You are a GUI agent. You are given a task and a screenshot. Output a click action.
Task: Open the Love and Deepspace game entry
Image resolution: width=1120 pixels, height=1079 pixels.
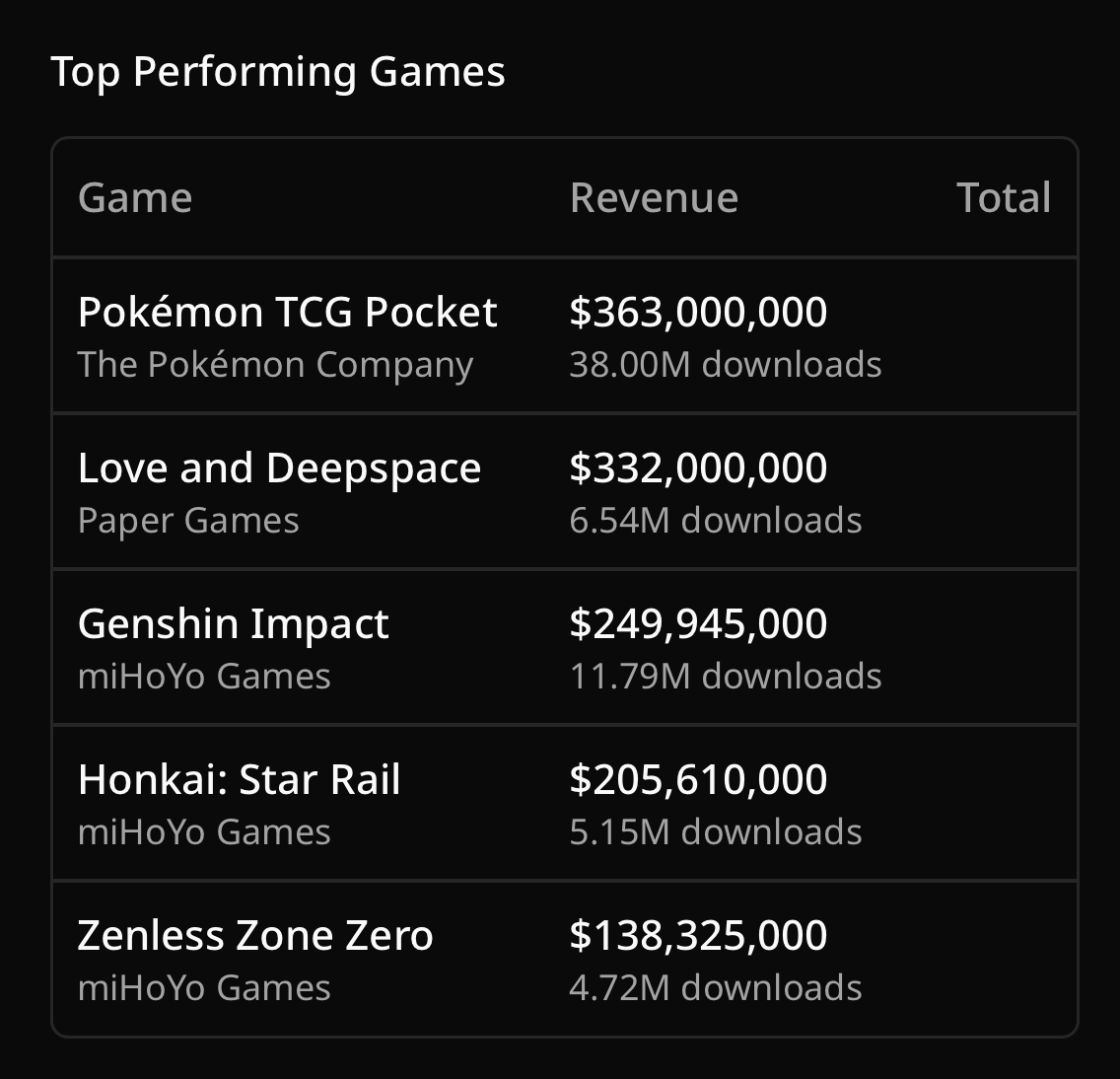(x=279, y=468)
